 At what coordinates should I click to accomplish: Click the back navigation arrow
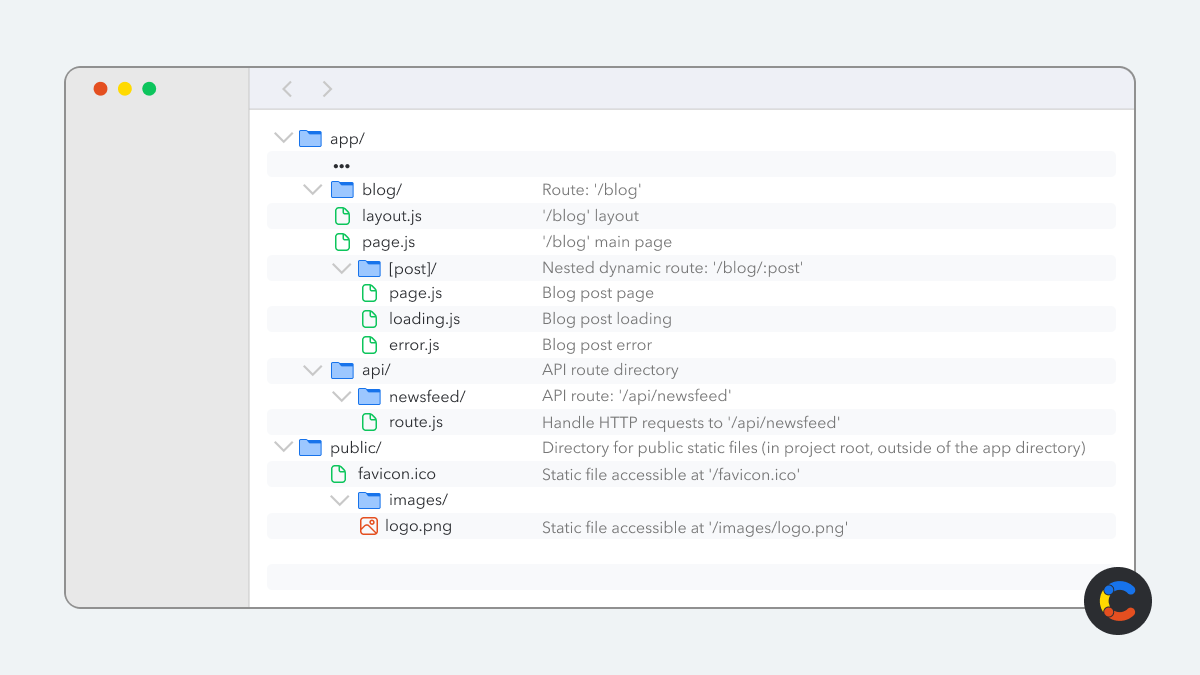point(287,88)
